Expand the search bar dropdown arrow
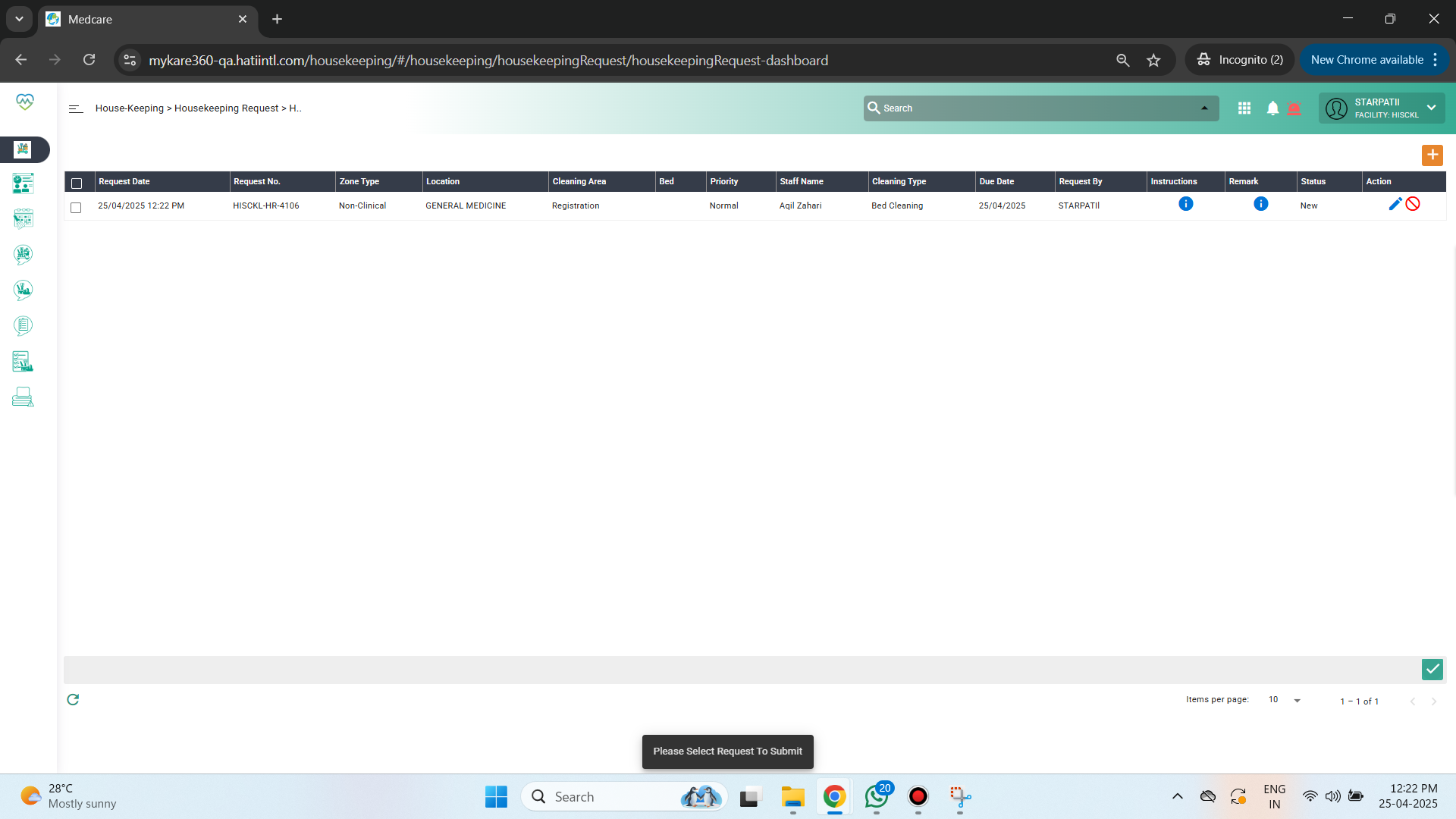The width and height of the screenshot is (1456, 819). 1204,108
